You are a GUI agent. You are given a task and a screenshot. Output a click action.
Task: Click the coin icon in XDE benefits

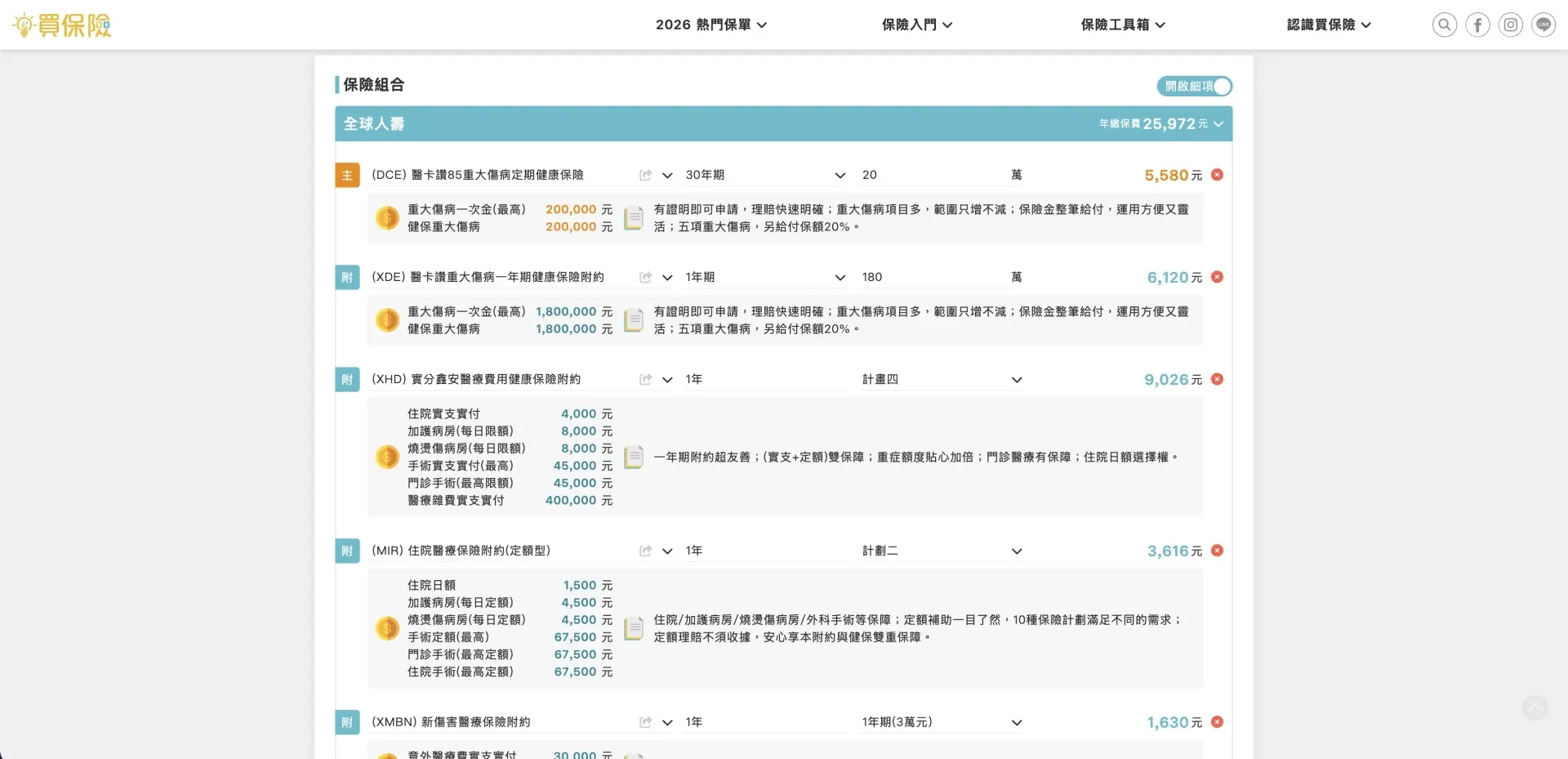[387, 320]
